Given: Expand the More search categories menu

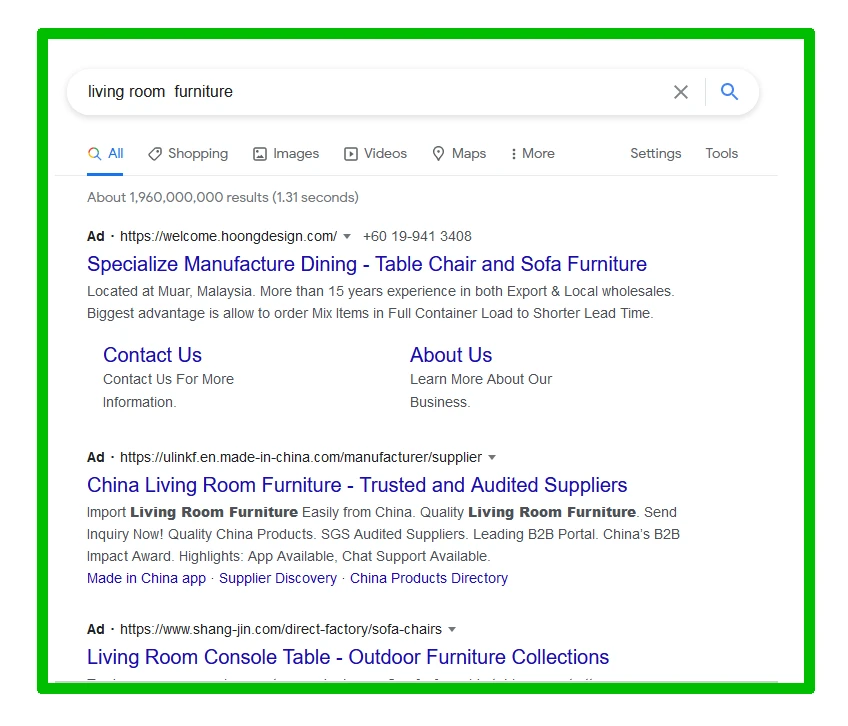Looking at the screenshot, I should (532, 154).
